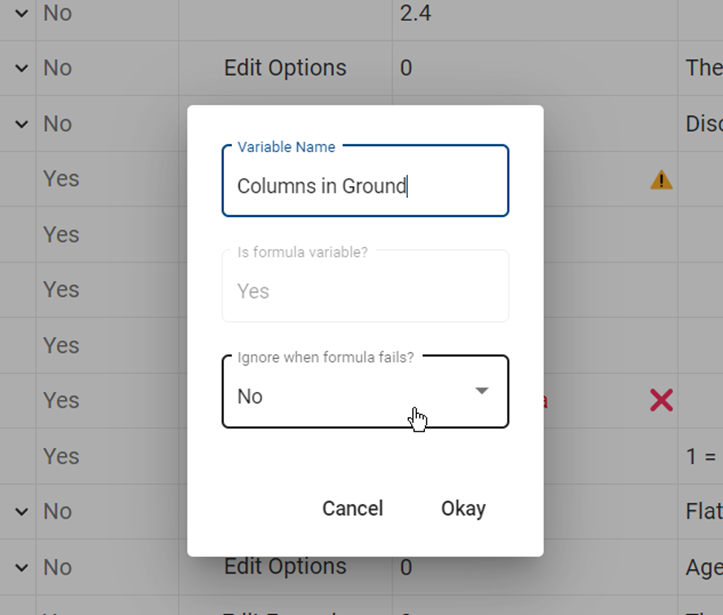
Task: Select the Yes cell beside the warning icon row
Action: tap(61, 179)
